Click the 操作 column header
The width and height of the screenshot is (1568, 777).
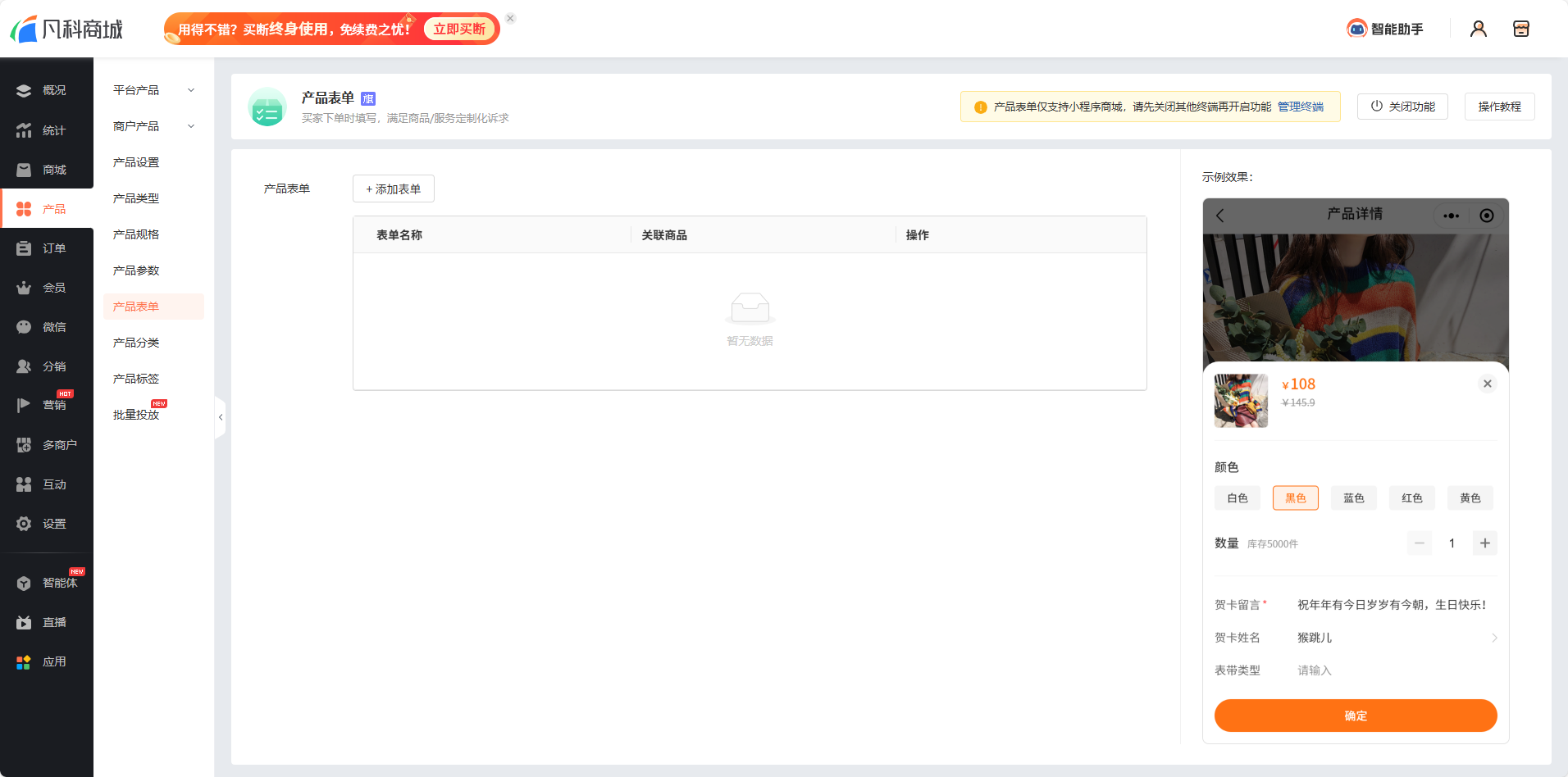[918, 235]
